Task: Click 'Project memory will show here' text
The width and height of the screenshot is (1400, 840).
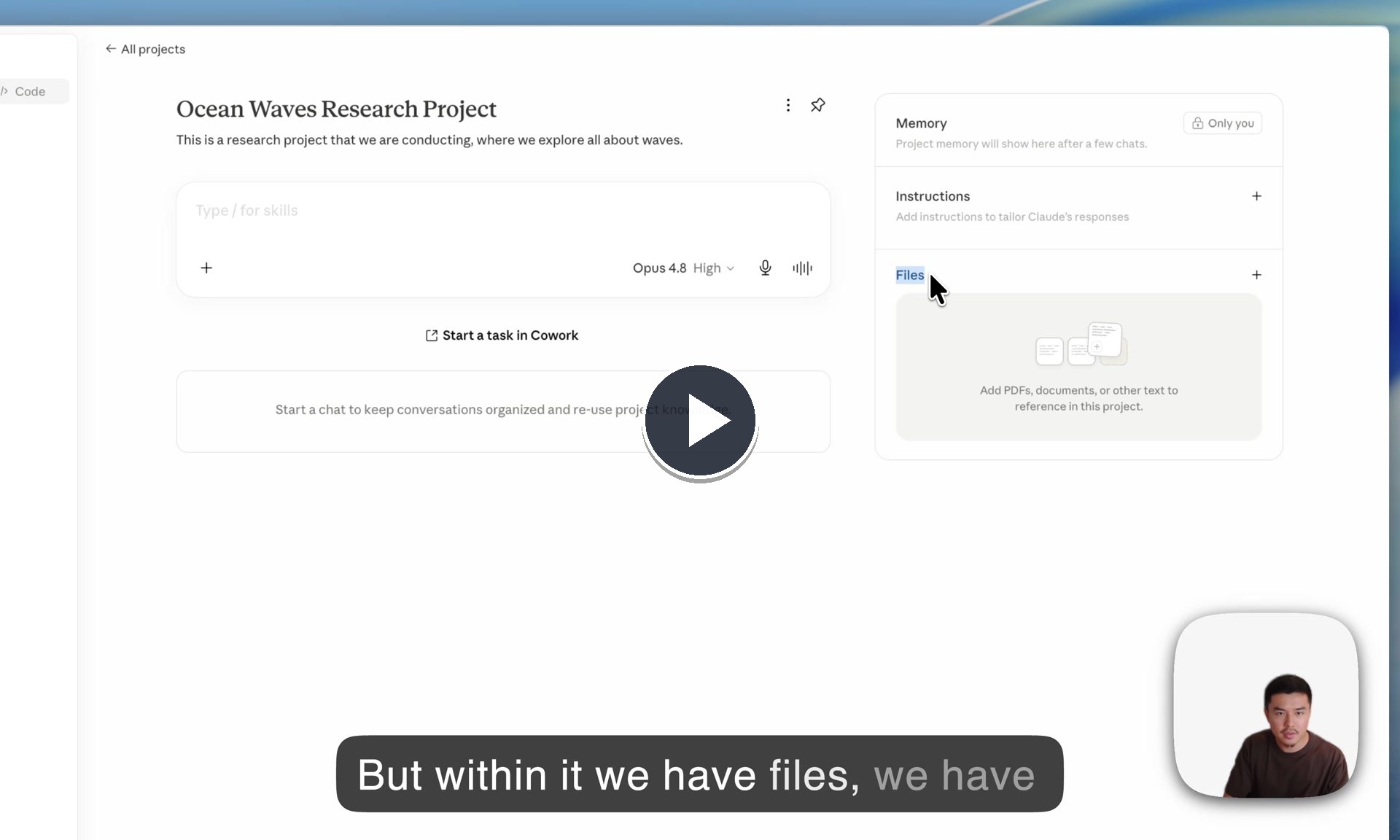Action: pyautogui.click(x=1021, y=144)
